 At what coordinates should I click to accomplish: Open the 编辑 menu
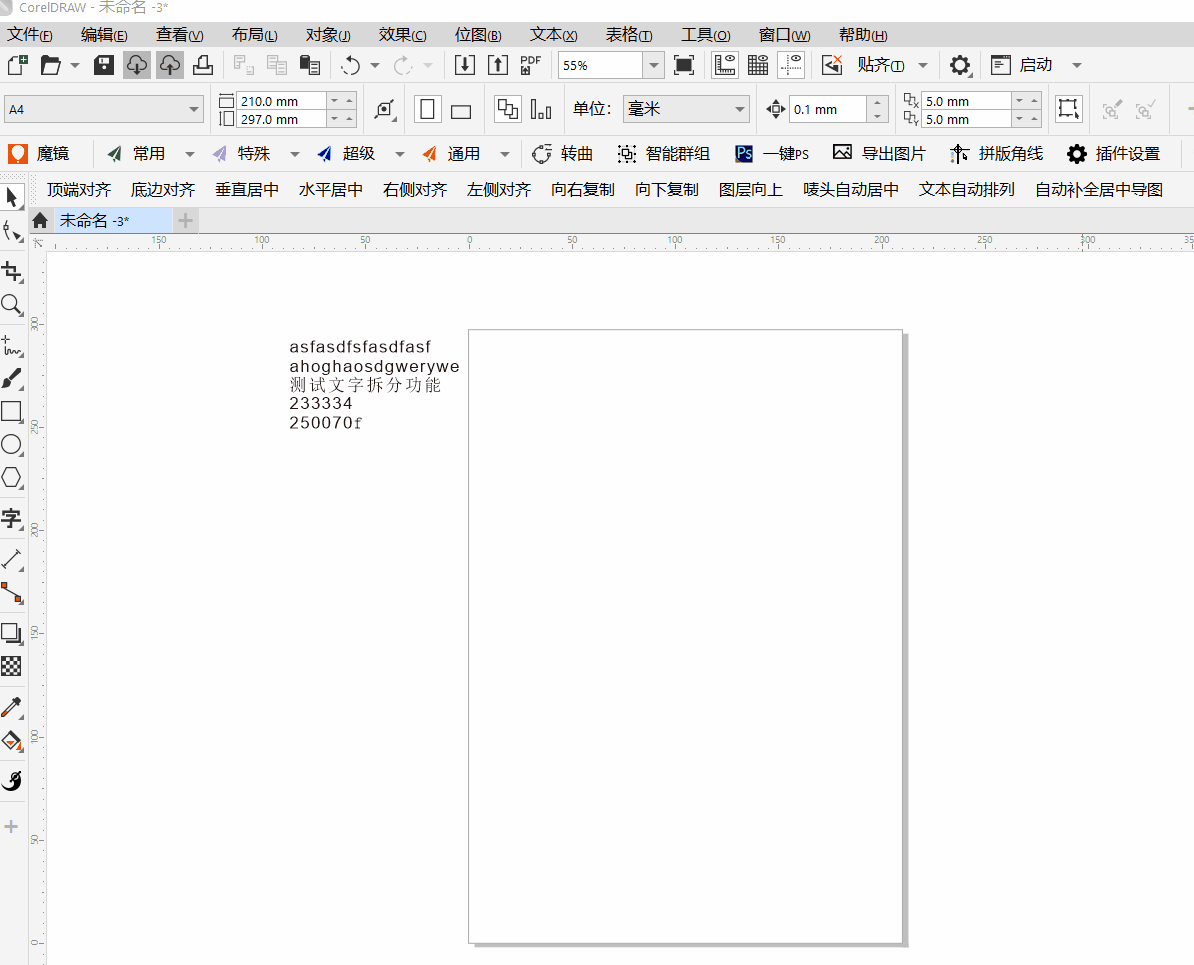pos(104,35)
